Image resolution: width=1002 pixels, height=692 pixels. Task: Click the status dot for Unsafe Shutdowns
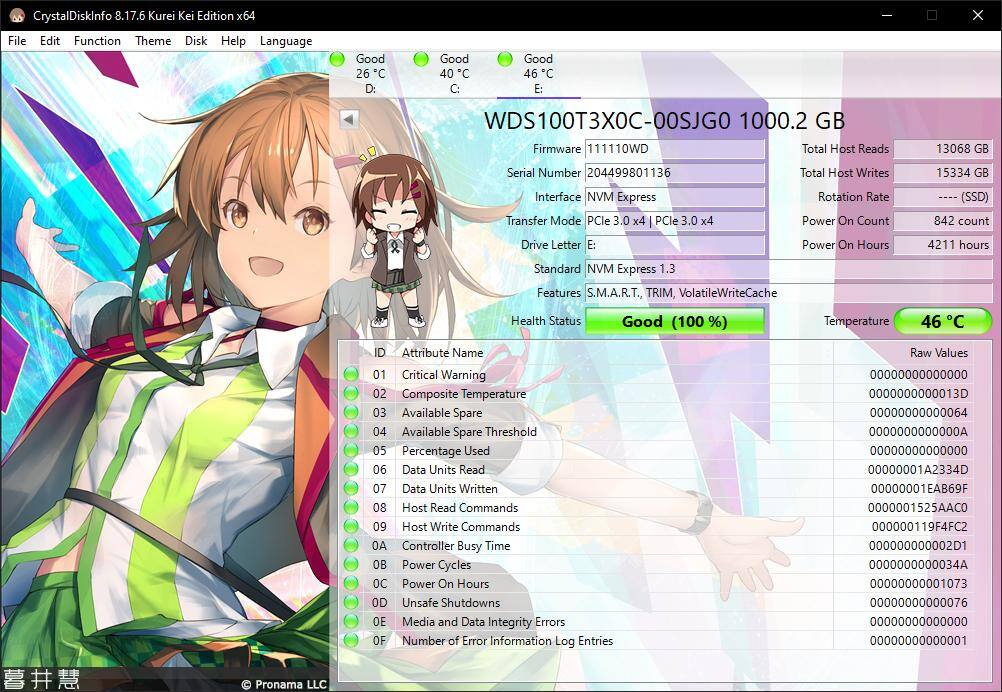[x=353, y=602]
